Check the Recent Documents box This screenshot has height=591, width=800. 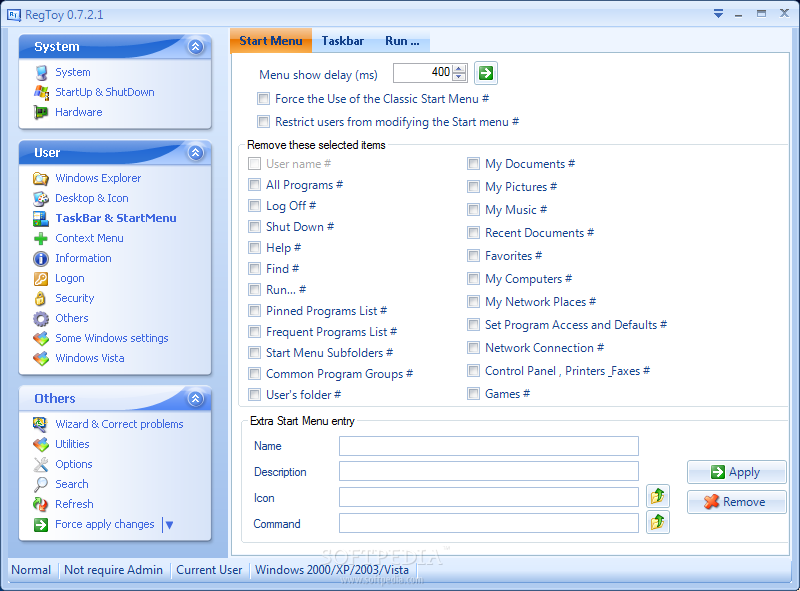[473, 233]
